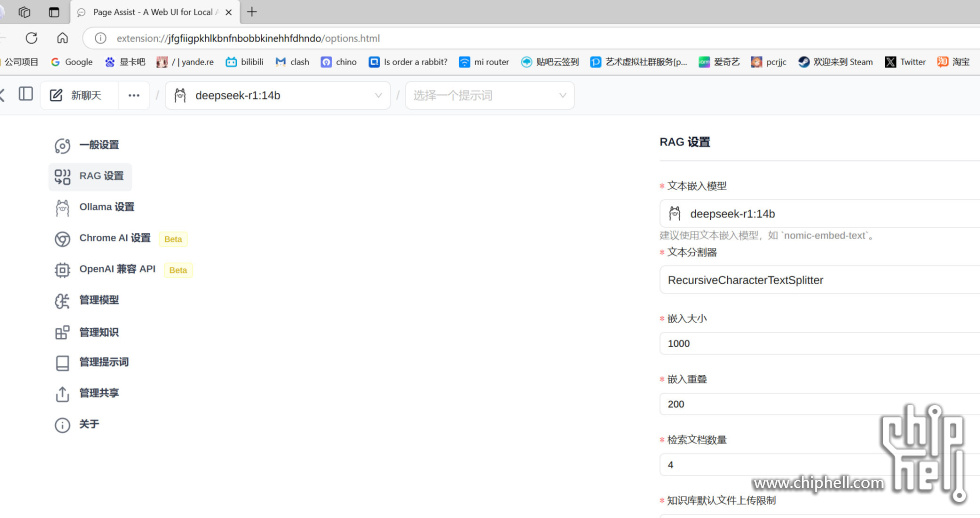Image resolution: width=980 pixels, height=518 pixels.
Task: Open Chrome AI 设置 Chrome icon
Action: coord(62,239)
